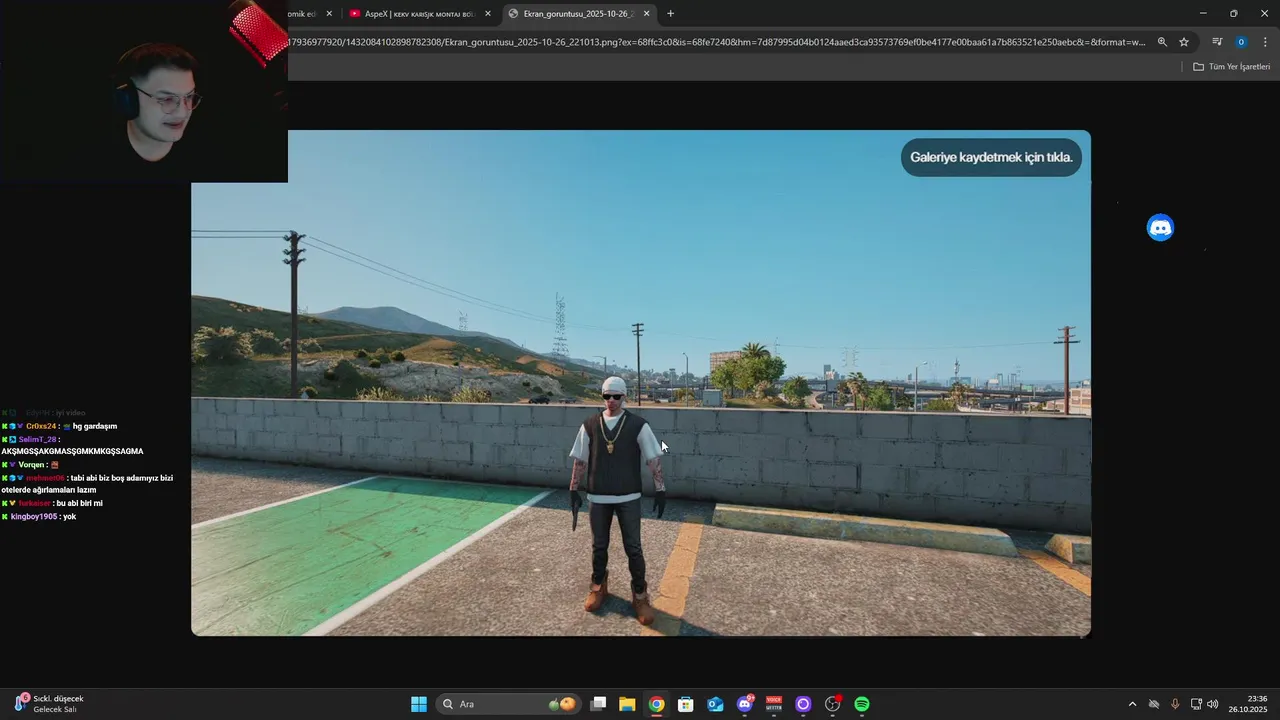Open Outlook from the taskbar
The width and height of the screenshot is (1280, 720).
[x=715, y=704]
